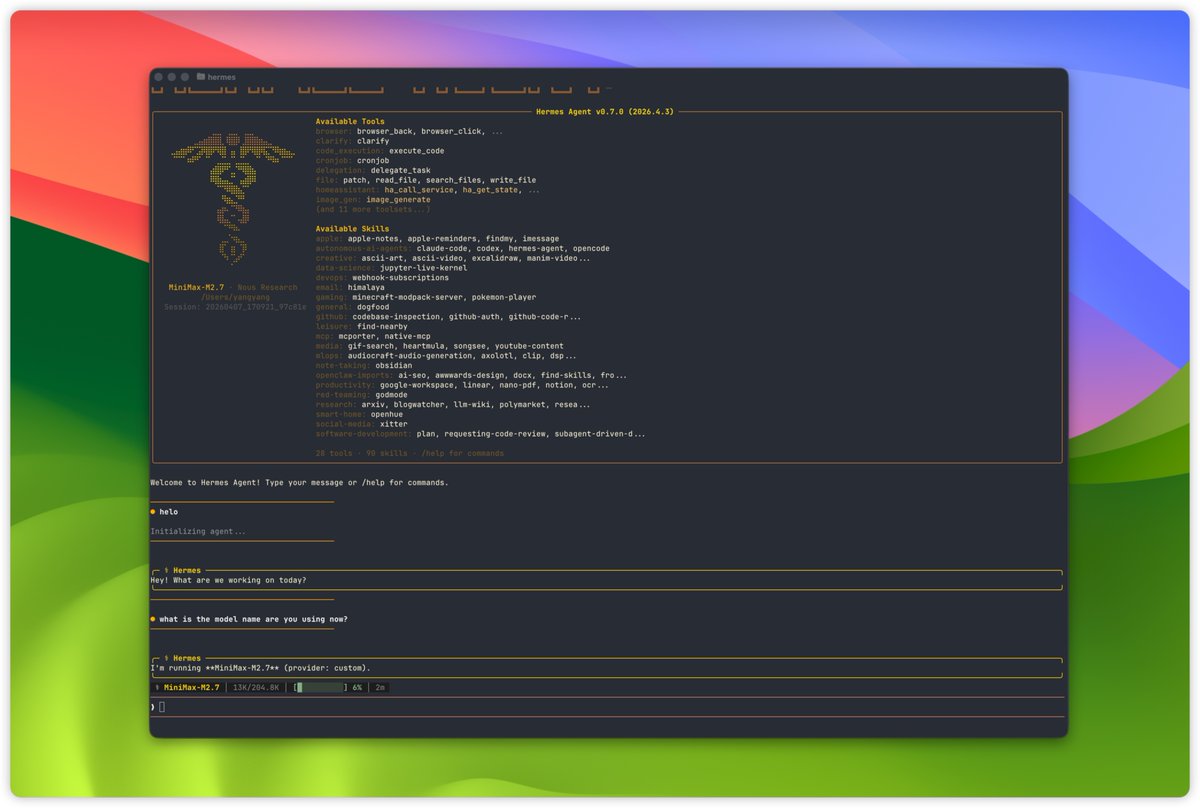Select the "image_gen: image_generate" row
The height and width of the screenshot is (808, 1200).
pos(373,200)
